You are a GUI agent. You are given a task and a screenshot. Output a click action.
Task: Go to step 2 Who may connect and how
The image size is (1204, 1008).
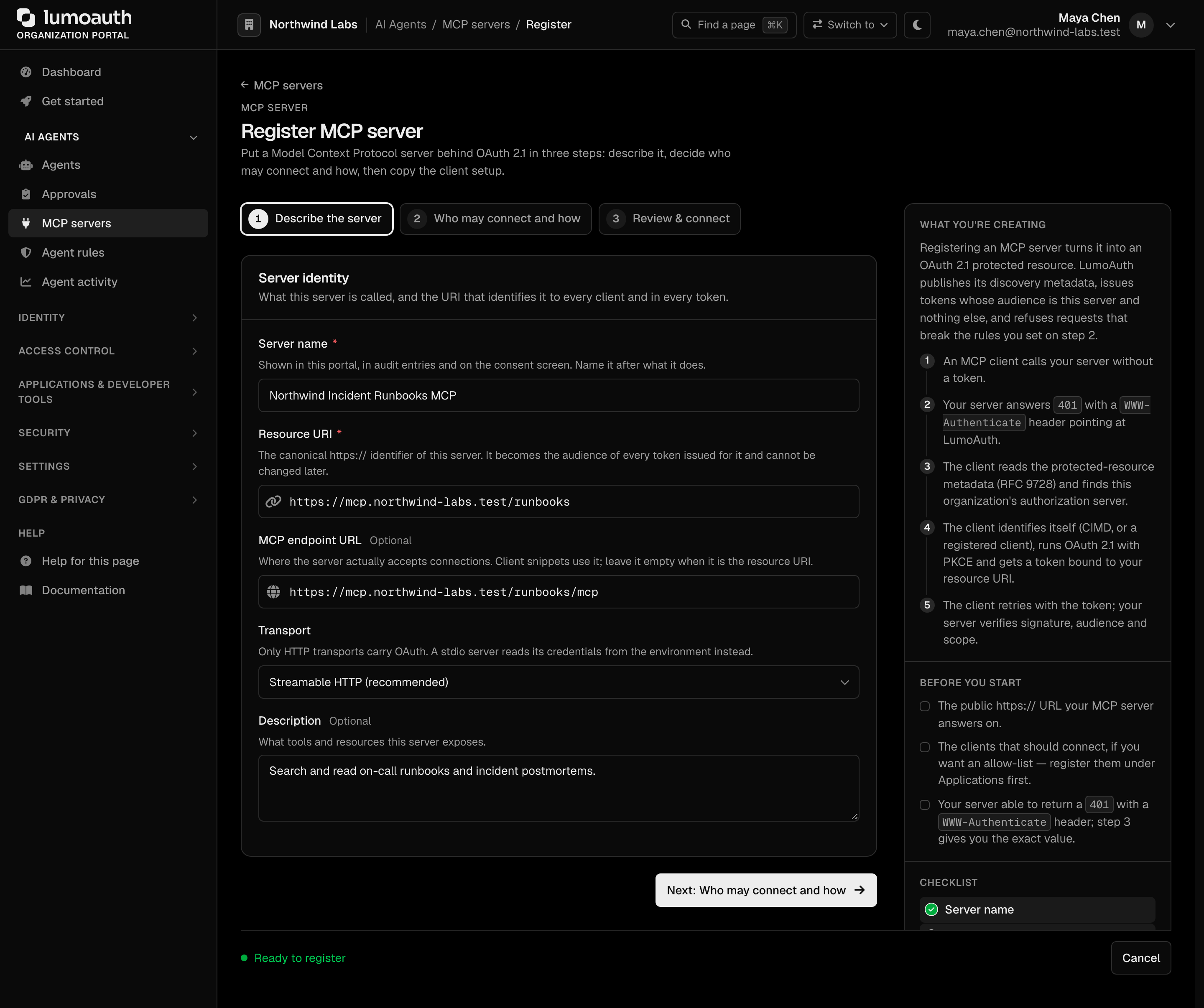[x=495, y=218]
